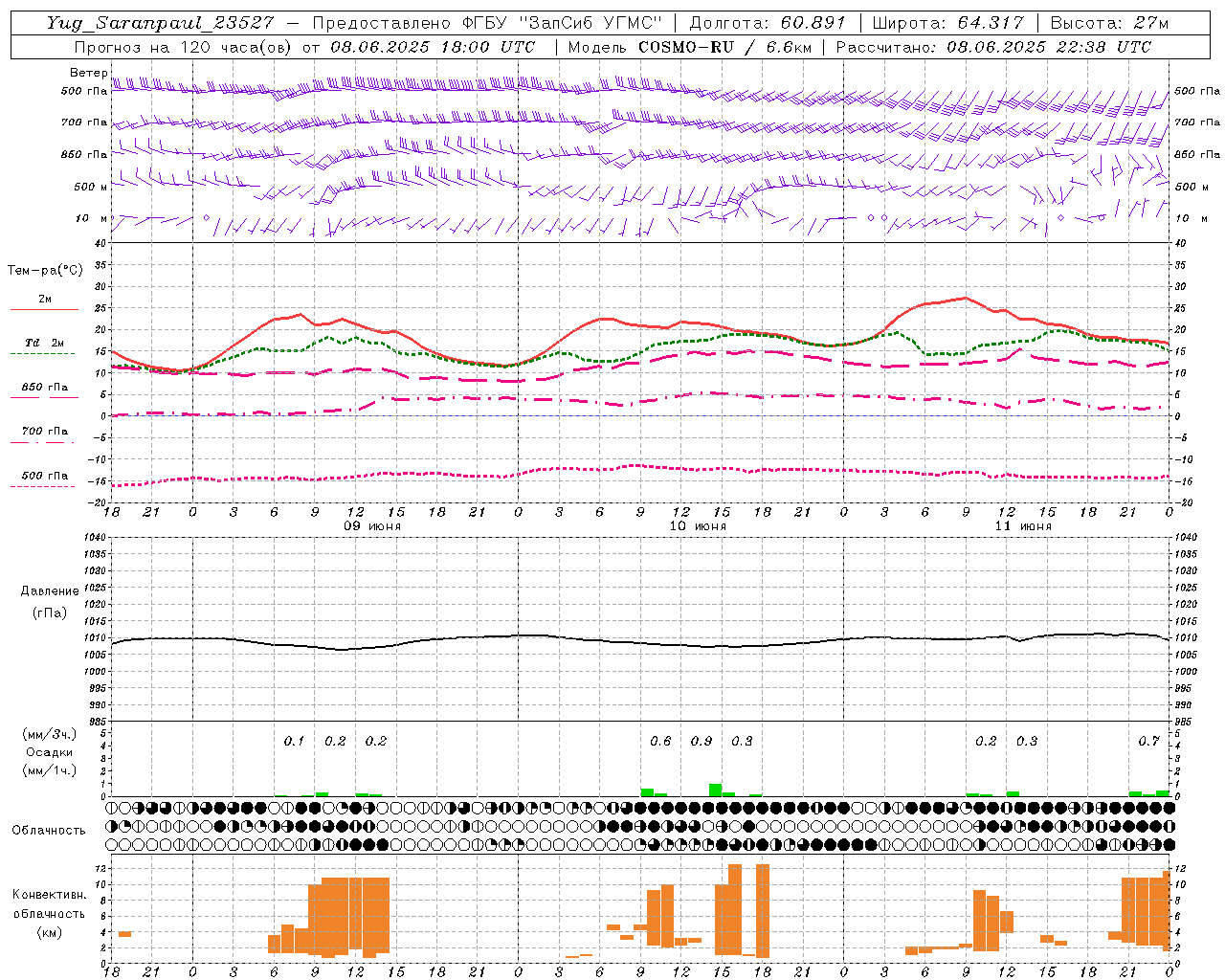The width and height of the screenshot is (1225, 980).
Task: Click the Рассчитано: 08.06.2025 22:38 UTC timestamp
Action: click(993, 47)
